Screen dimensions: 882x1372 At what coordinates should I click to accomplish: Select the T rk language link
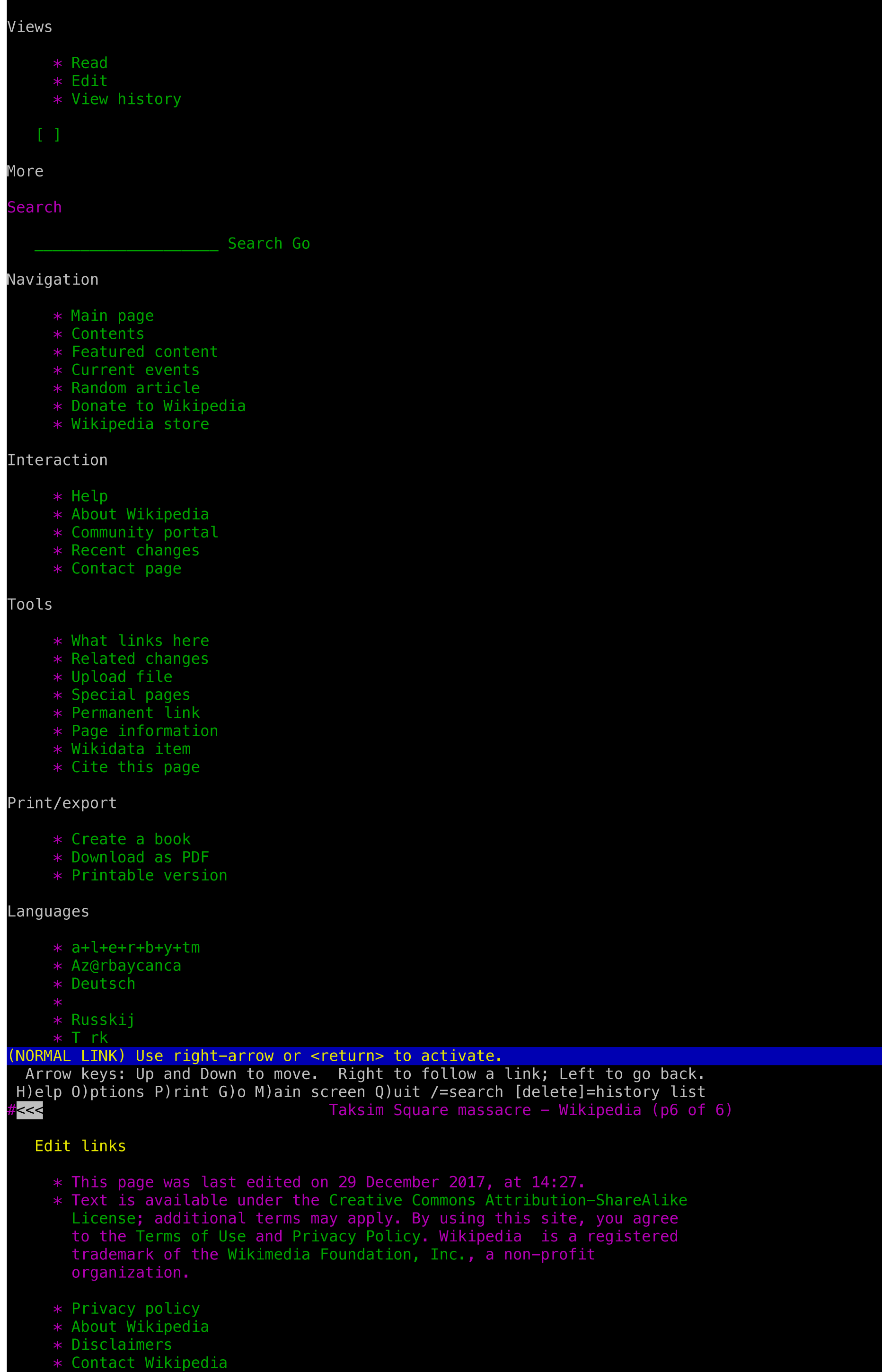coord(89,1038)
